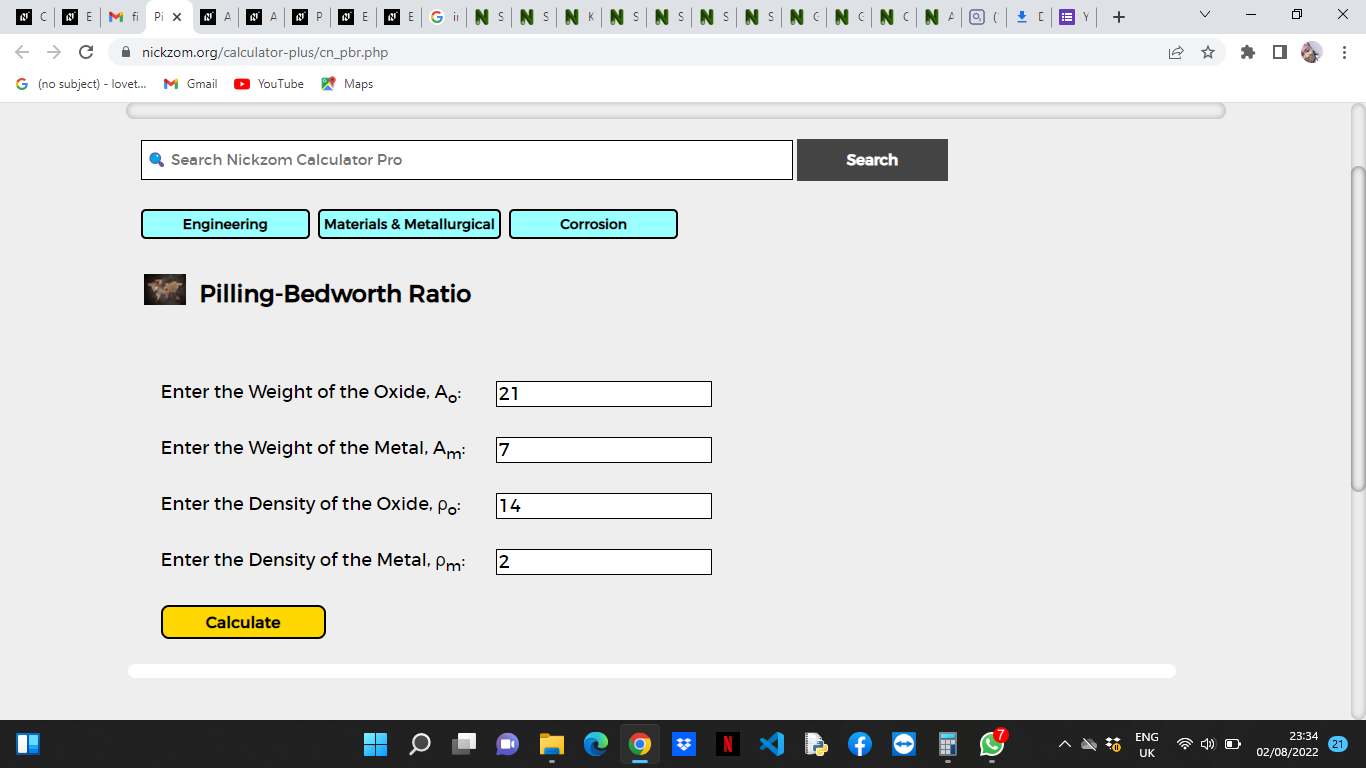Open the Corrosion category
Image resolution: width=1366 pixels, height=768 pixels.
593,224
